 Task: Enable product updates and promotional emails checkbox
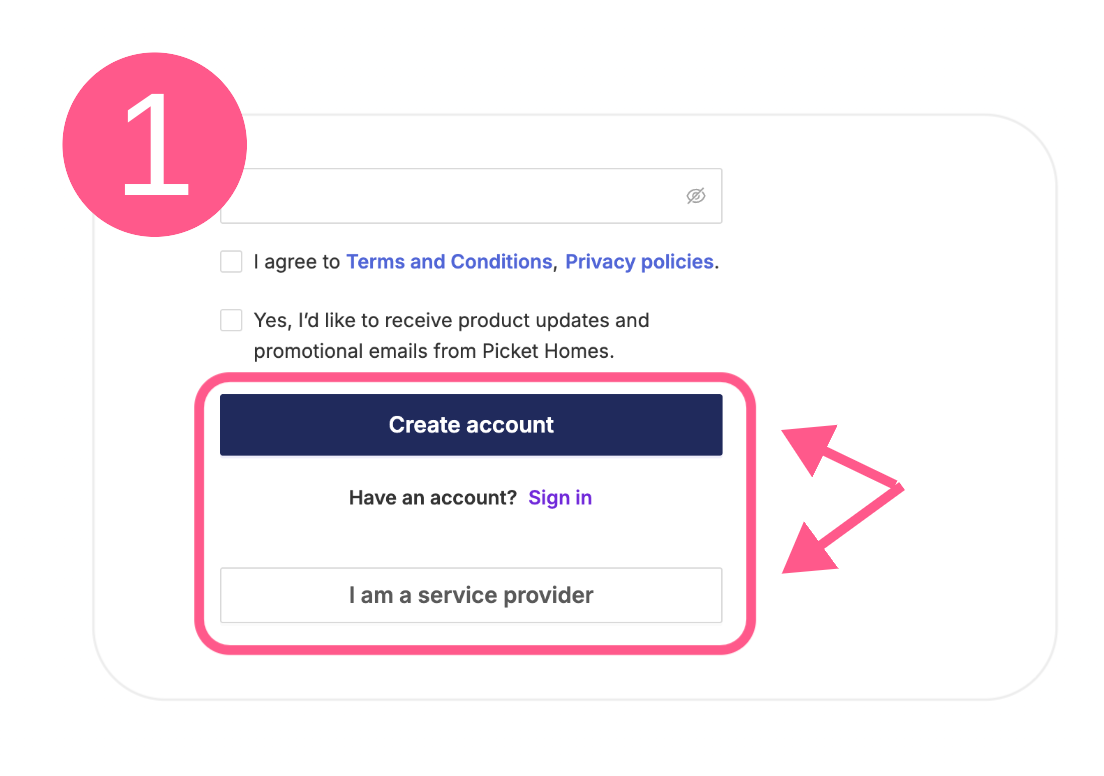point(231,320)
